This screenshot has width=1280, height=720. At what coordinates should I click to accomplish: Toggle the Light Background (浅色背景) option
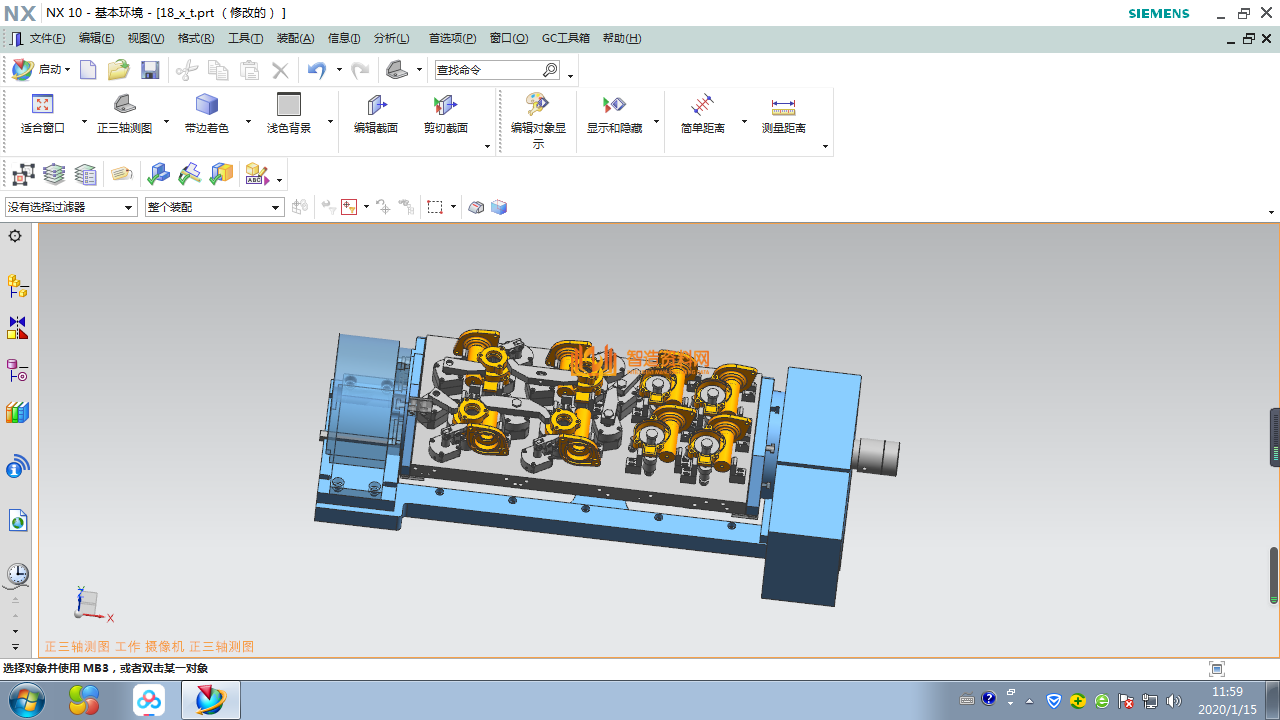288,105
